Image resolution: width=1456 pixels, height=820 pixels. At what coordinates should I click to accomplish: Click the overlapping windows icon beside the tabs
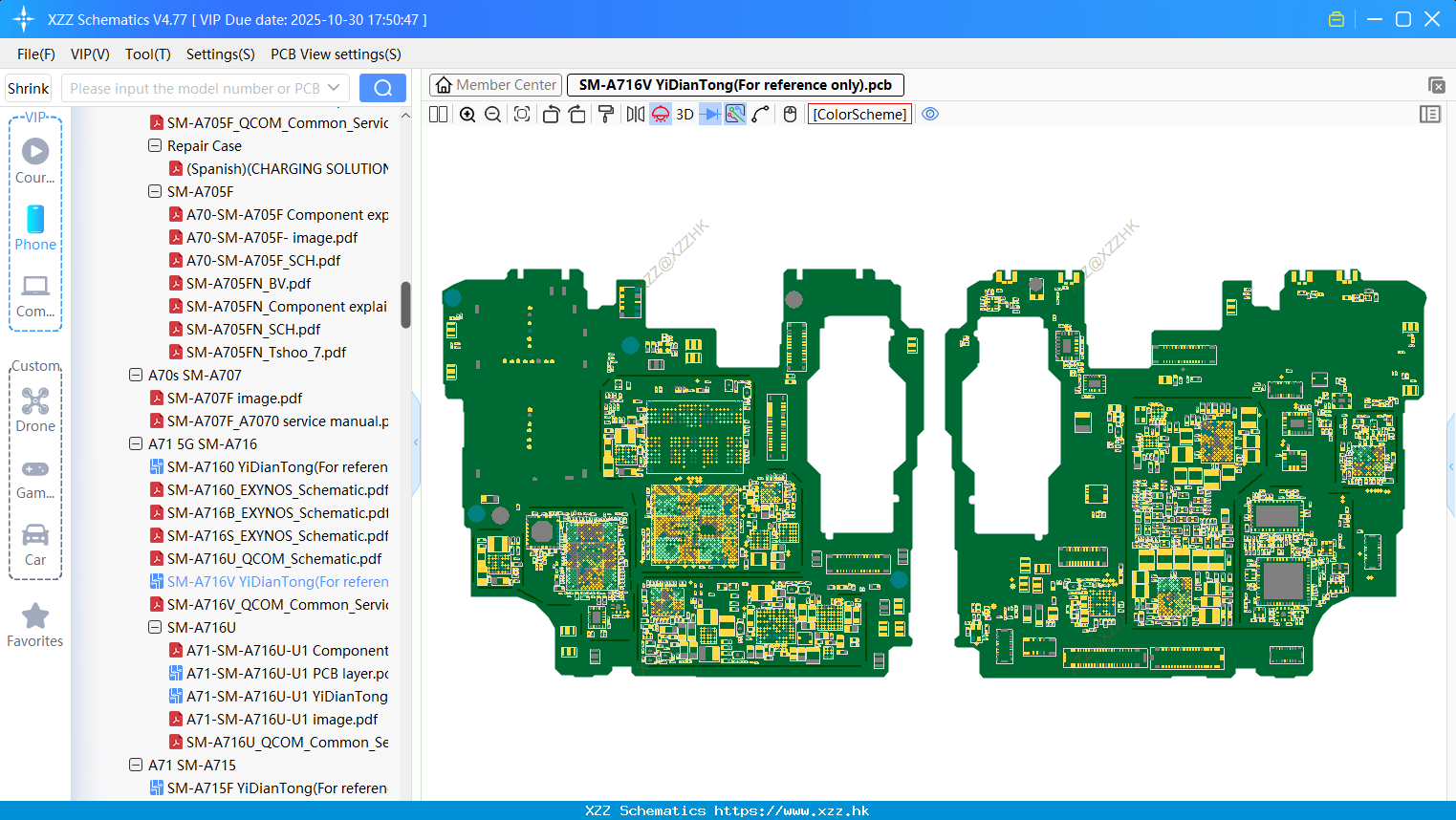1436,85
